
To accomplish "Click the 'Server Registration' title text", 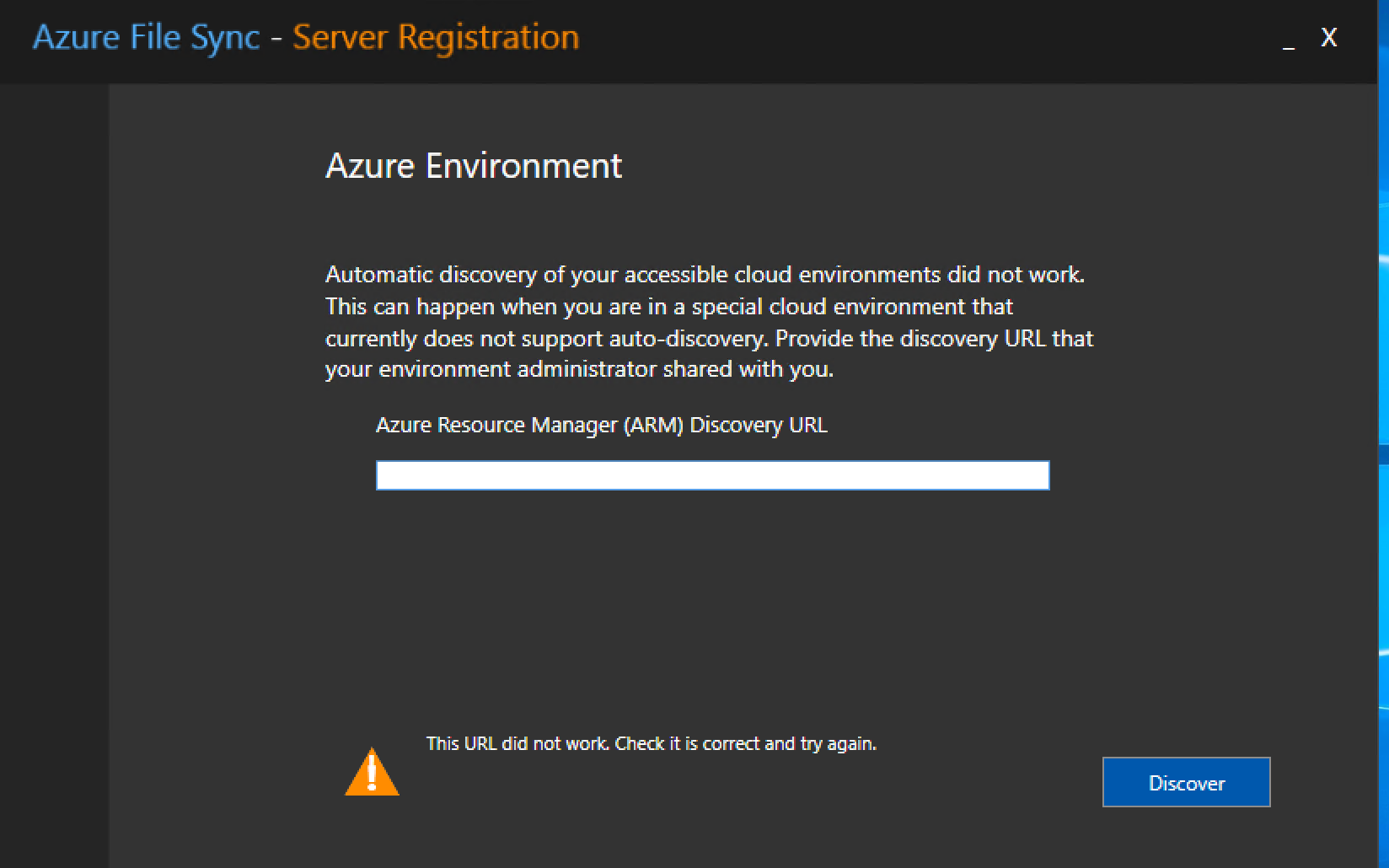I will (436, 39).
